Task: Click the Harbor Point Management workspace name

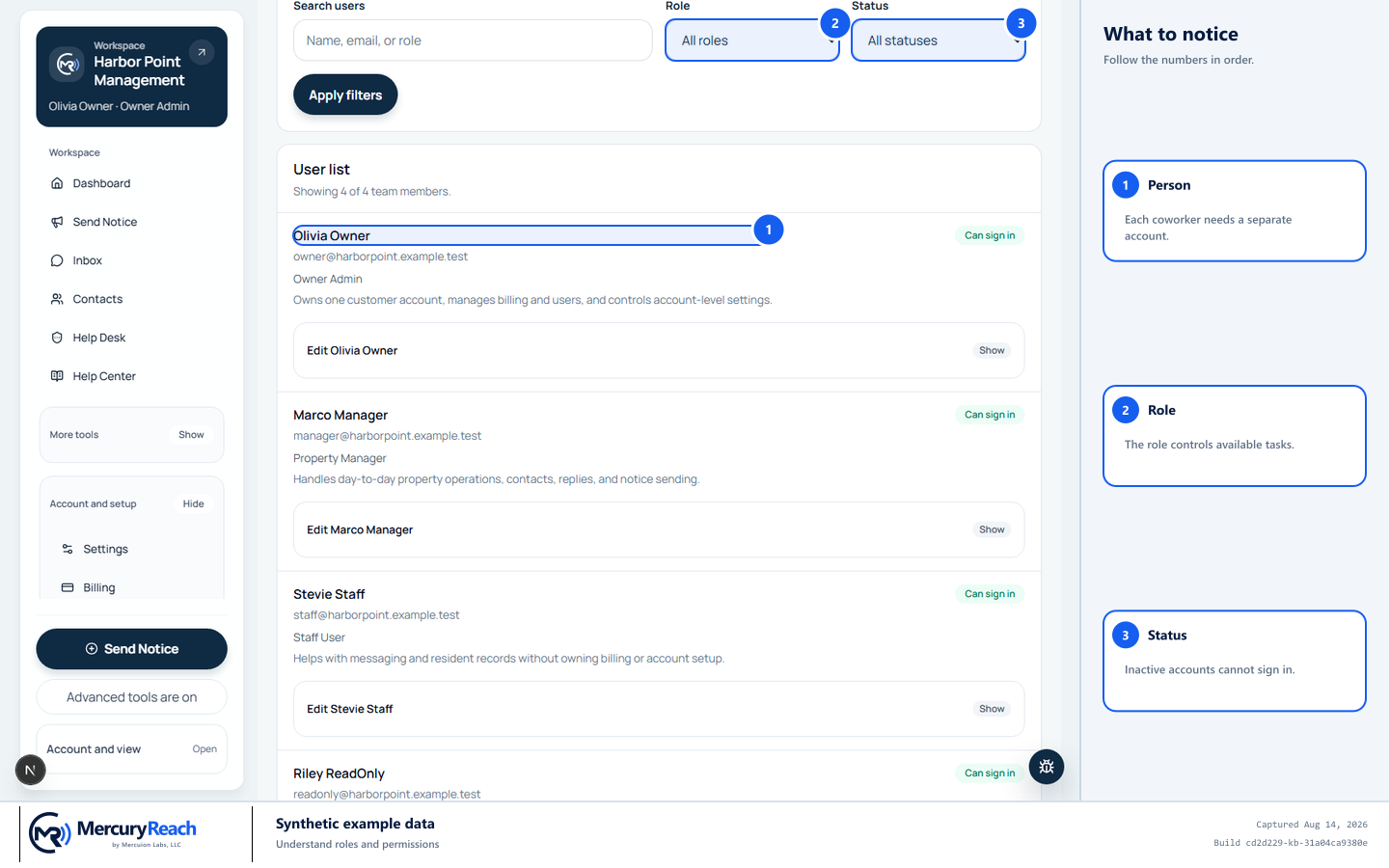Action: point(139,71)
